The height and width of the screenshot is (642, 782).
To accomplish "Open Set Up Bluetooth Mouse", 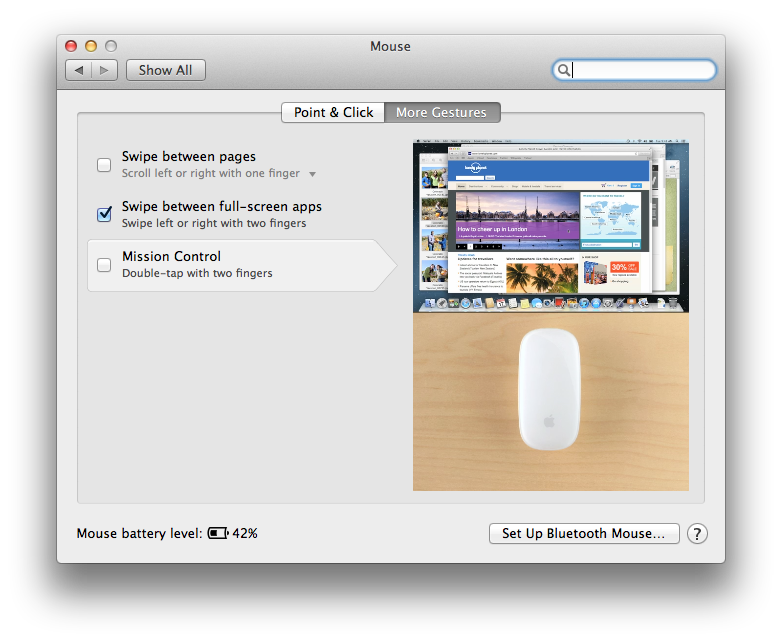I will click(584, 533).
